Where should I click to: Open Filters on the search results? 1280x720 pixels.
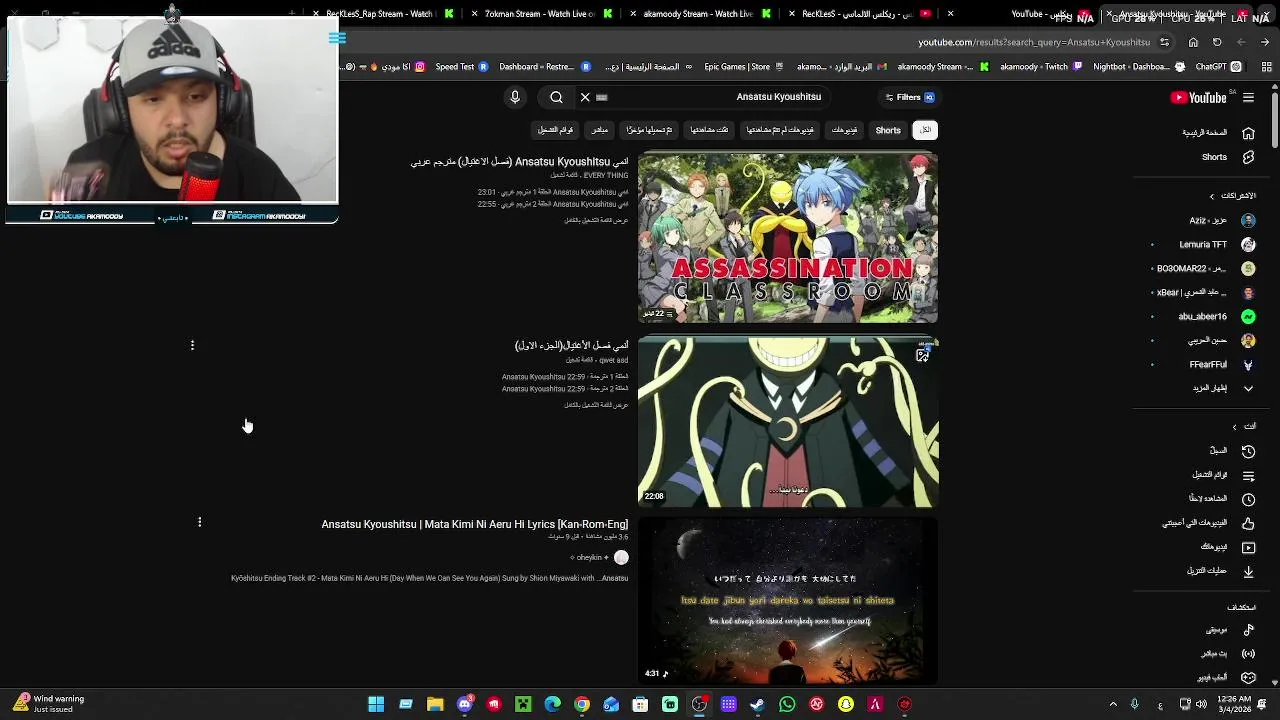[910, 97]
